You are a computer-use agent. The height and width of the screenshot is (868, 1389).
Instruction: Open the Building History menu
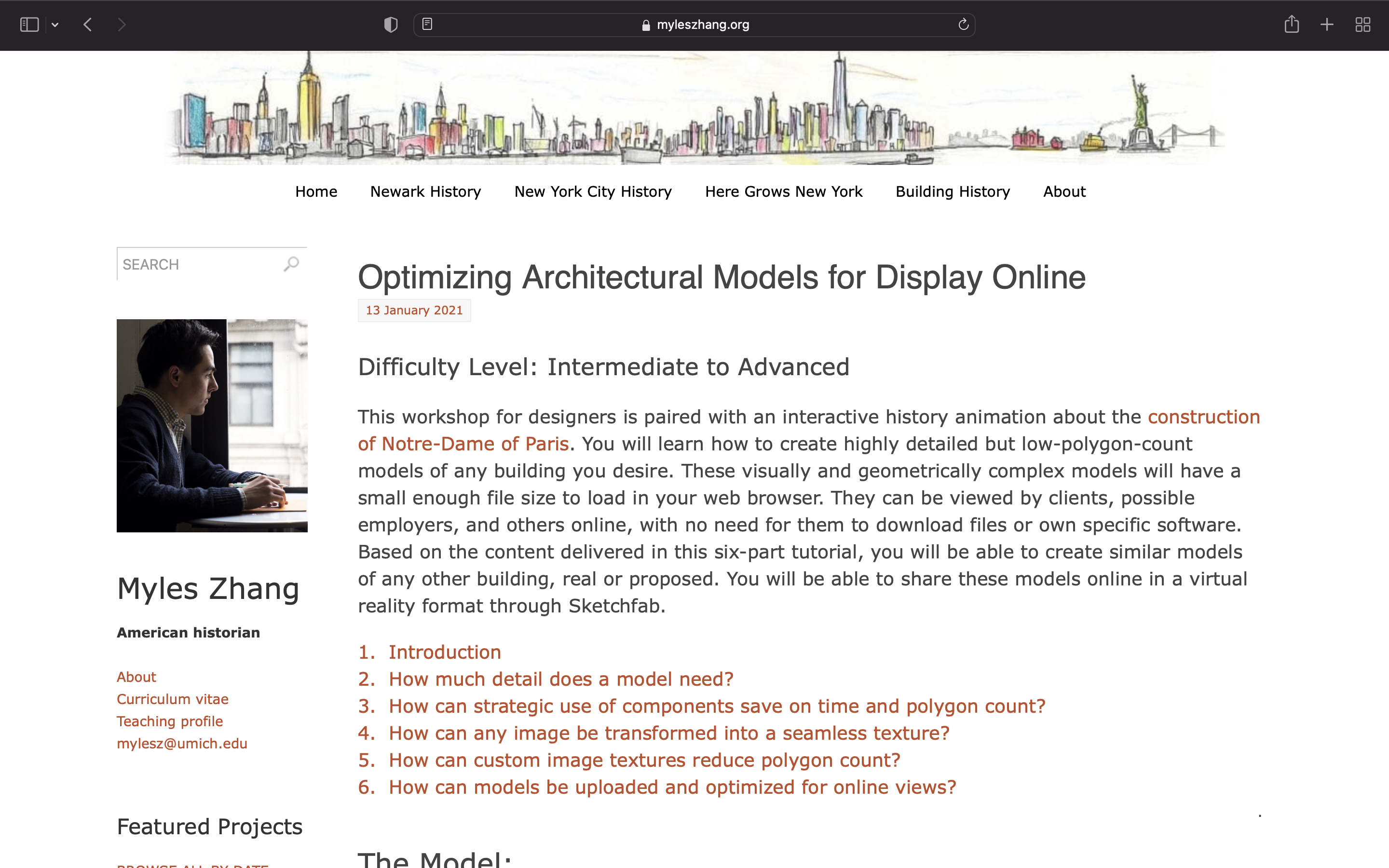pyautogui.click(x=952, y=192)
